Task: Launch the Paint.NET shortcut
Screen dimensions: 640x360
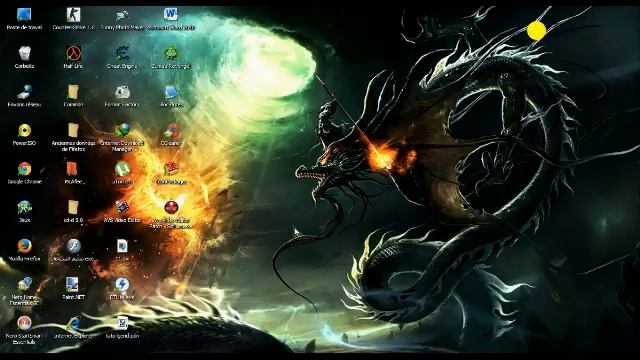Action: [72, 284]
